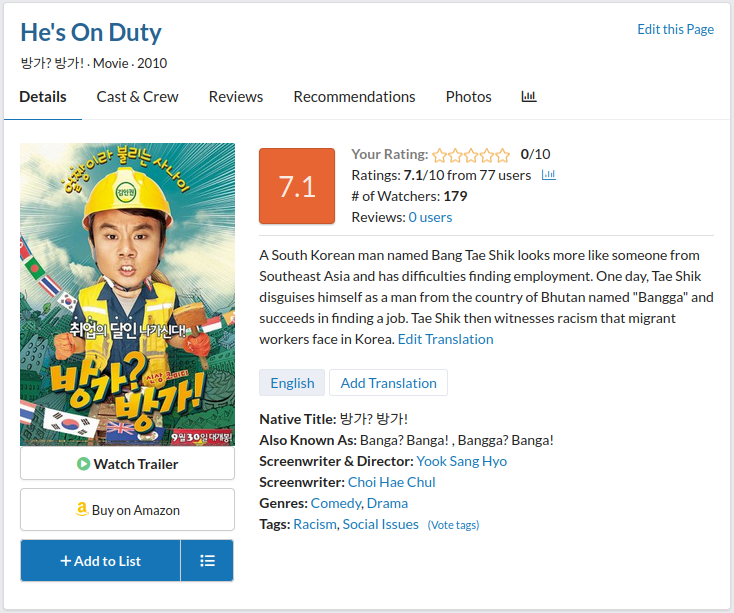Click the orange 7.1 score box

[x=297, y=186]
